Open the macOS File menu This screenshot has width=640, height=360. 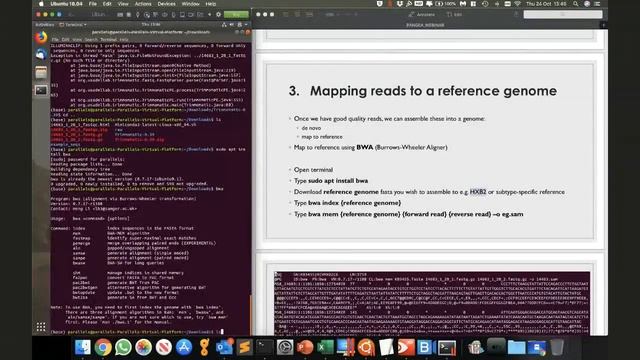click(93, 4)
